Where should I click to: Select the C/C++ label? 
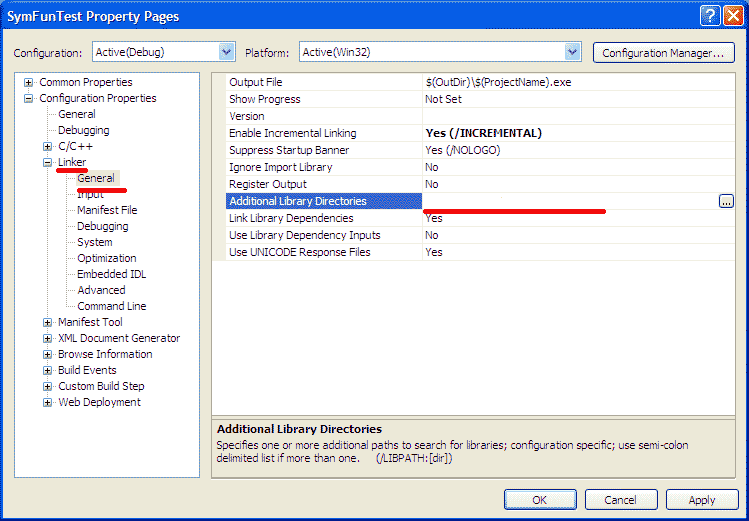(x=75, y=146)
